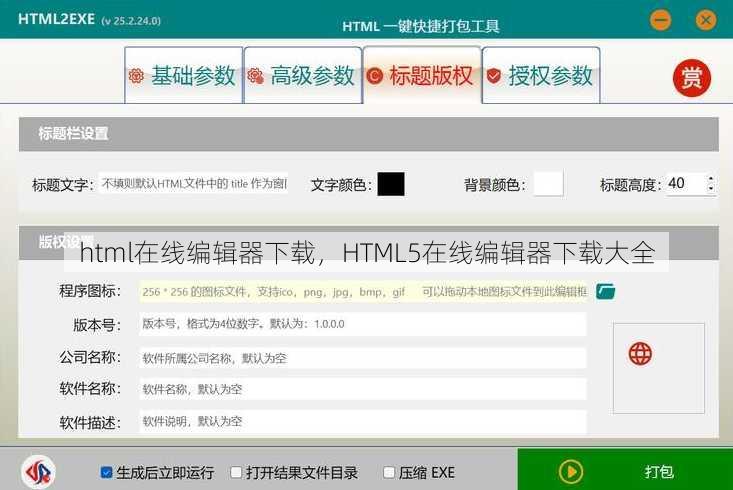This screenshot has width=733, height=490.
Task: Click the orange minimize button
Action: 661,21
